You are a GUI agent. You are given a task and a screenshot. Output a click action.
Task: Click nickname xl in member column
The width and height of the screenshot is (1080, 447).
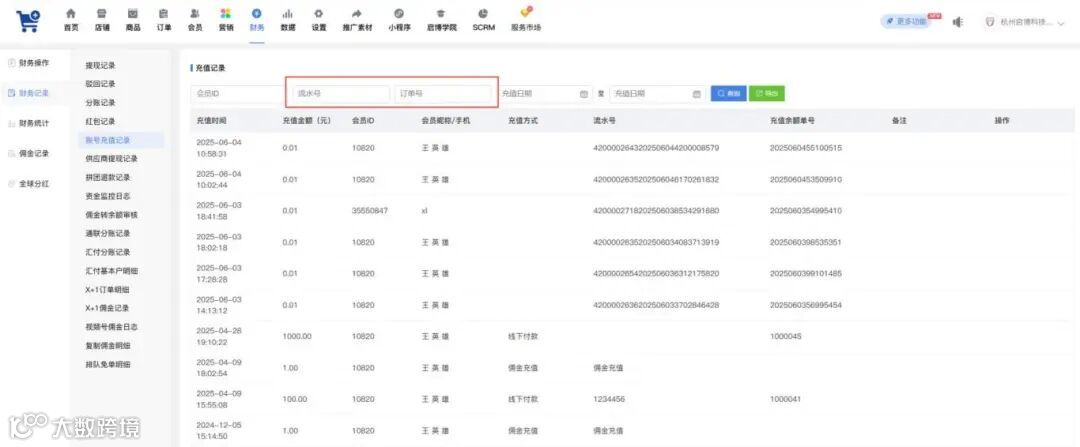pyautogui.click(x=424, y=211)
